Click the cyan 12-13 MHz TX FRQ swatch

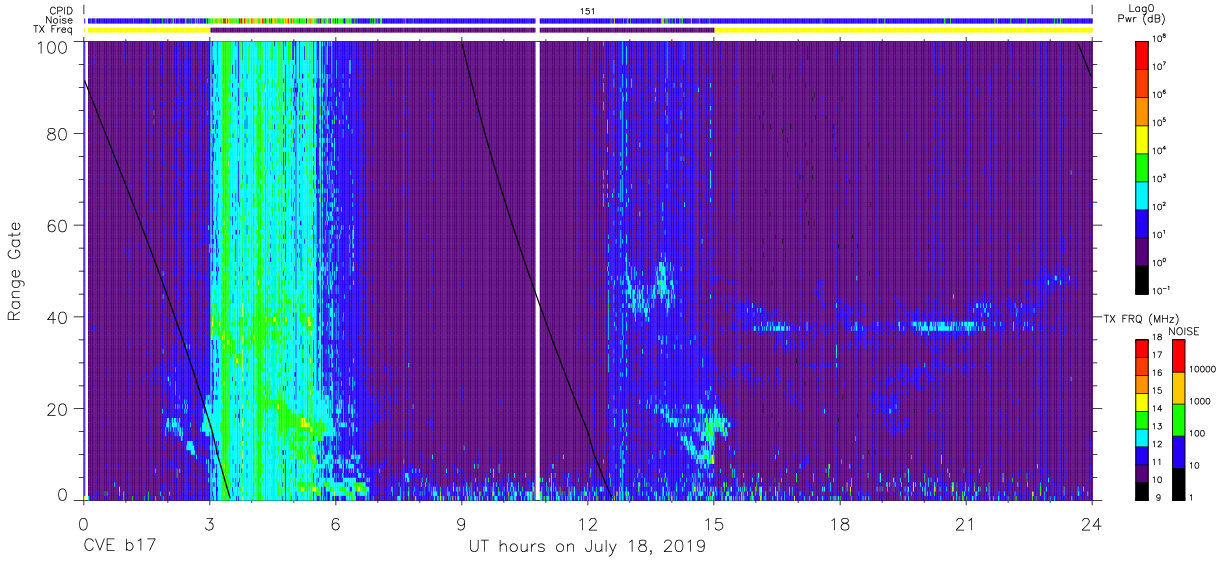tap(1143, 438)
